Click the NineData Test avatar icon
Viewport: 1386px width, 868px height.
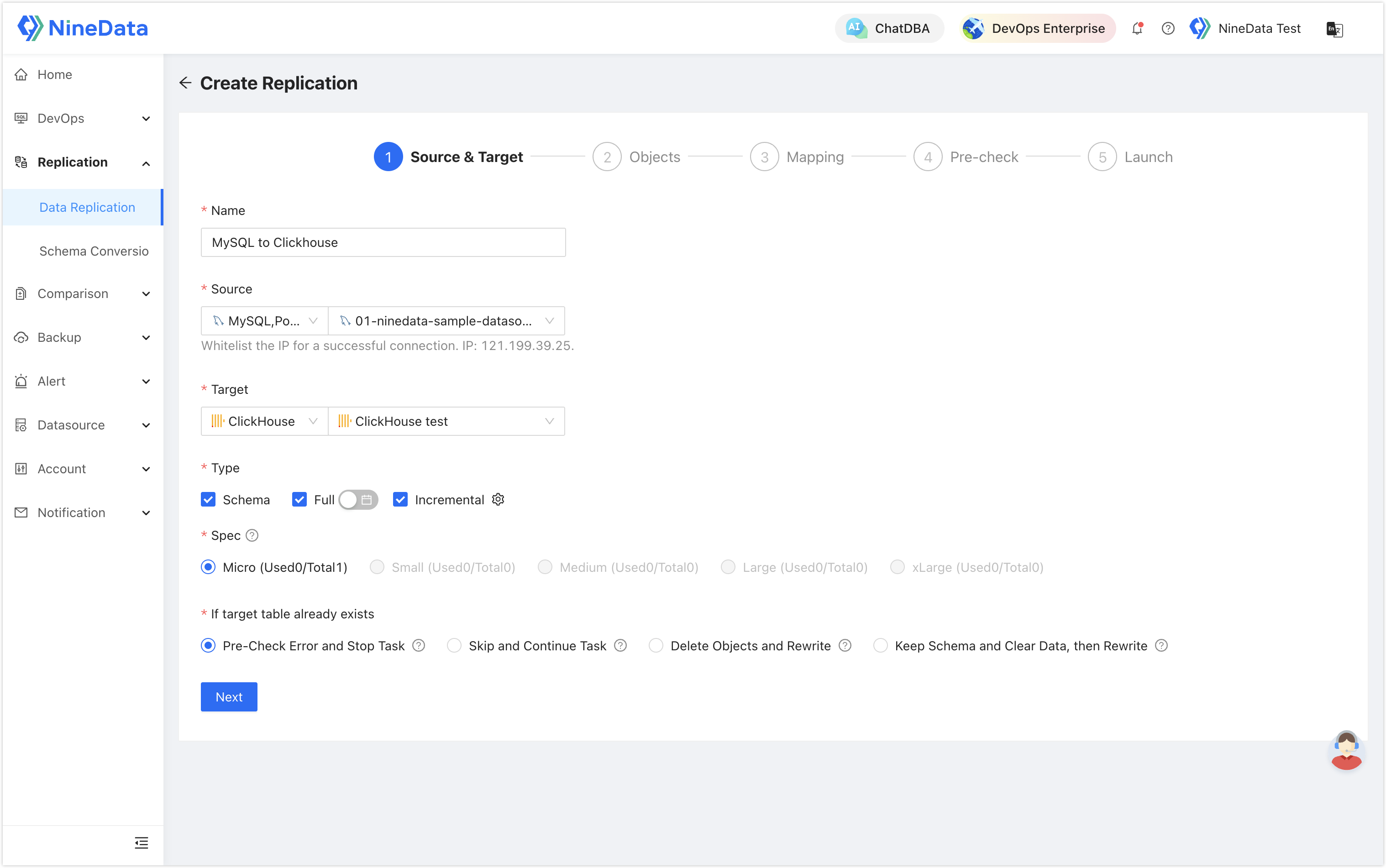coord(1199,28)
